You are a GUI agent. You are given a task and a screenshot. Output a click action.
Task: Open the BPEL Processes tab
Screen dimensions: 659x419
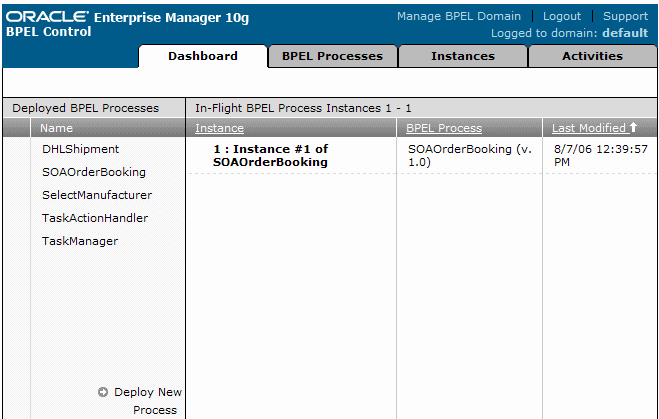click(332, 56)
